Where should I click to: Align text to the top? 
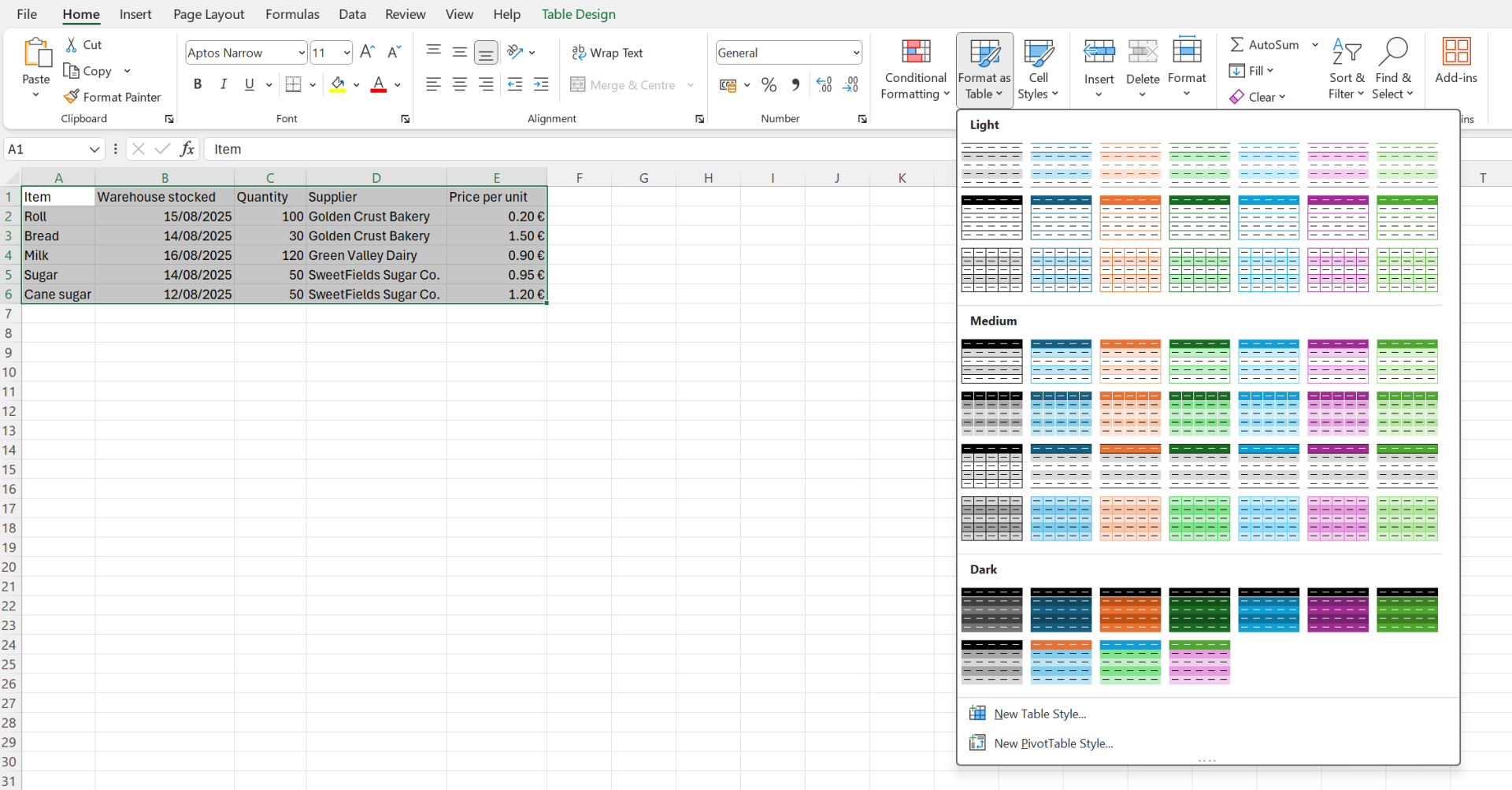tap(433, 52)
